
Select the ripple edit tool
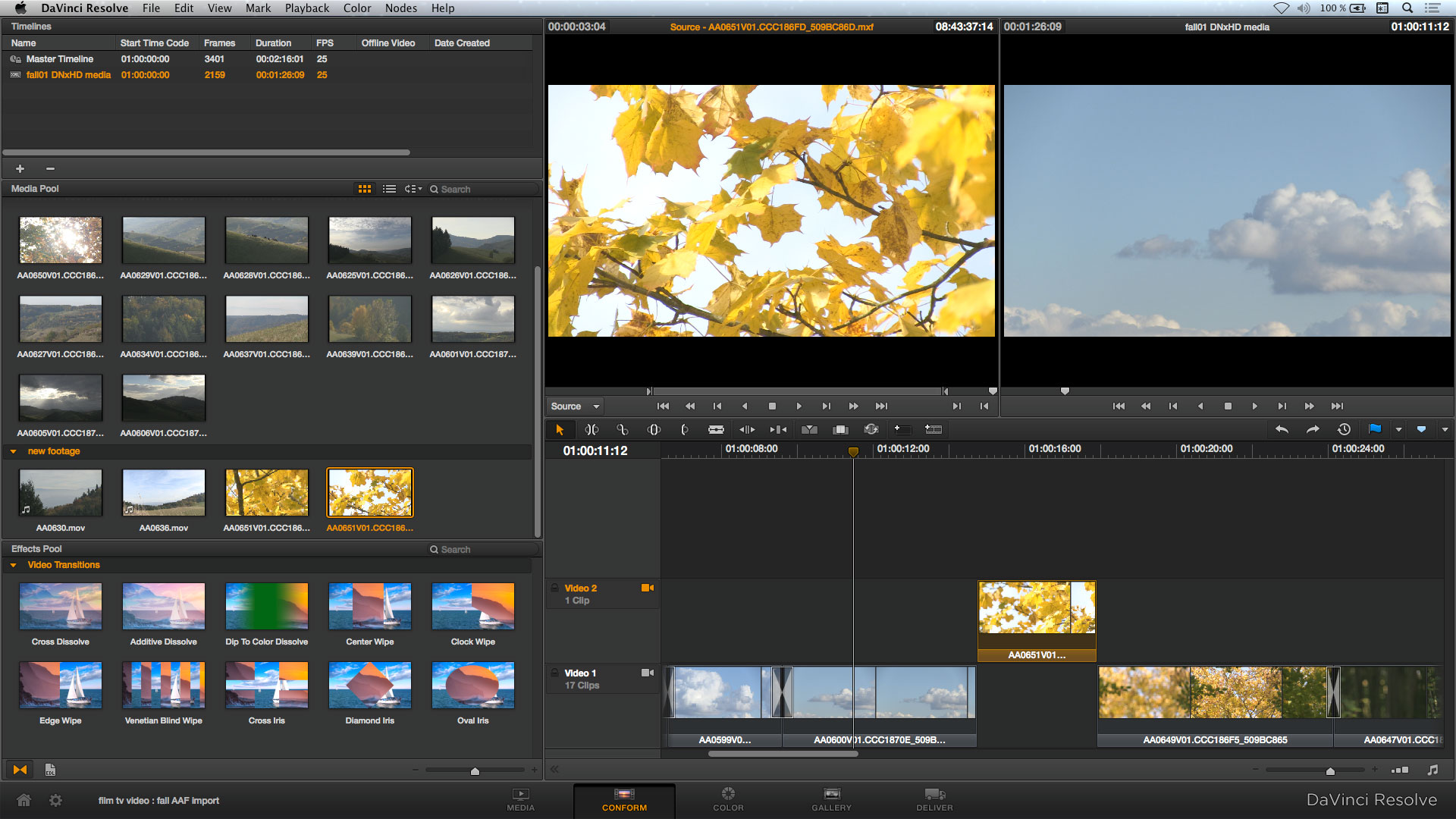591,430
